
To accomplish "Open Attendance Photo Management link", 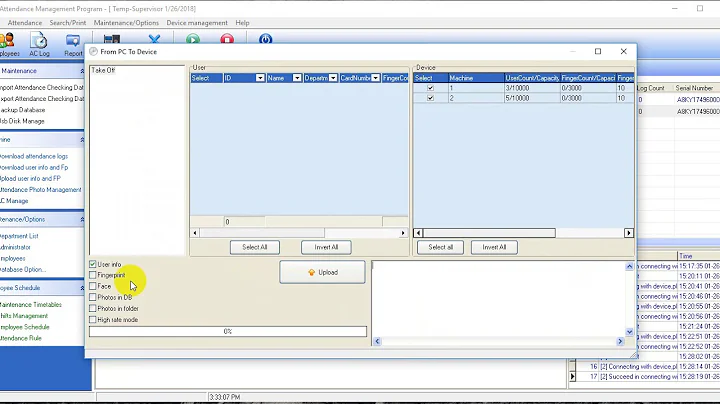I will (40, 190).
